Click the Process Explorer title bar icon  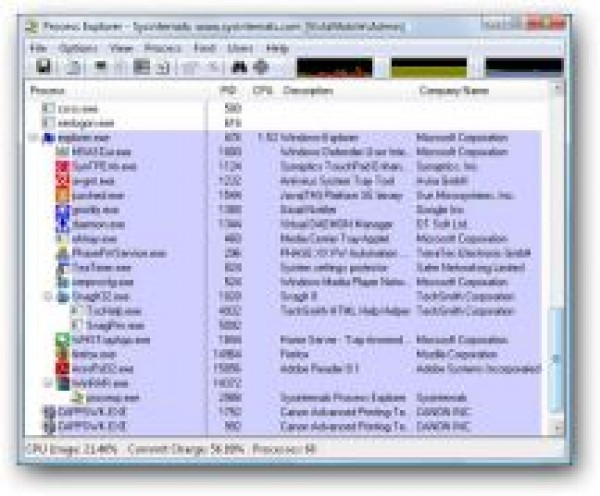pyautogui.click(x=33, y=27)
